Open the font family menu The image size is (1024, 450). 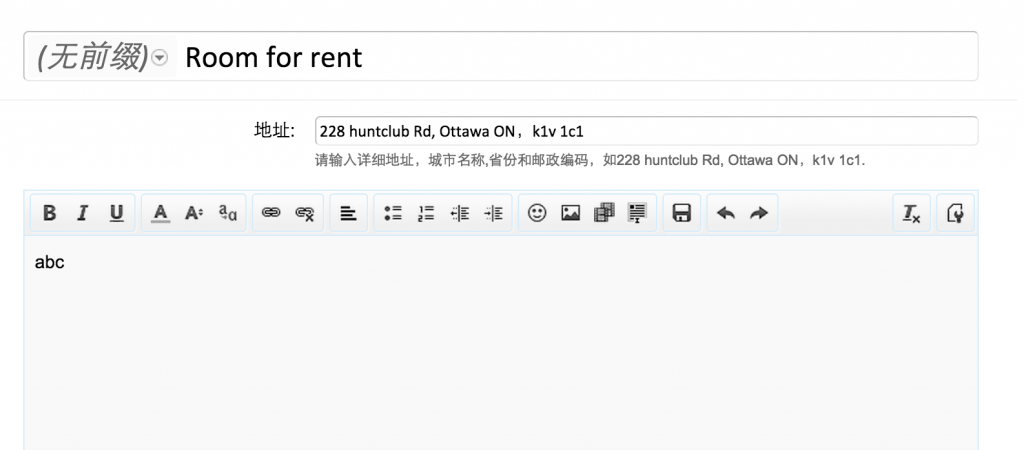pyautogui.click(x=228, y=213)
